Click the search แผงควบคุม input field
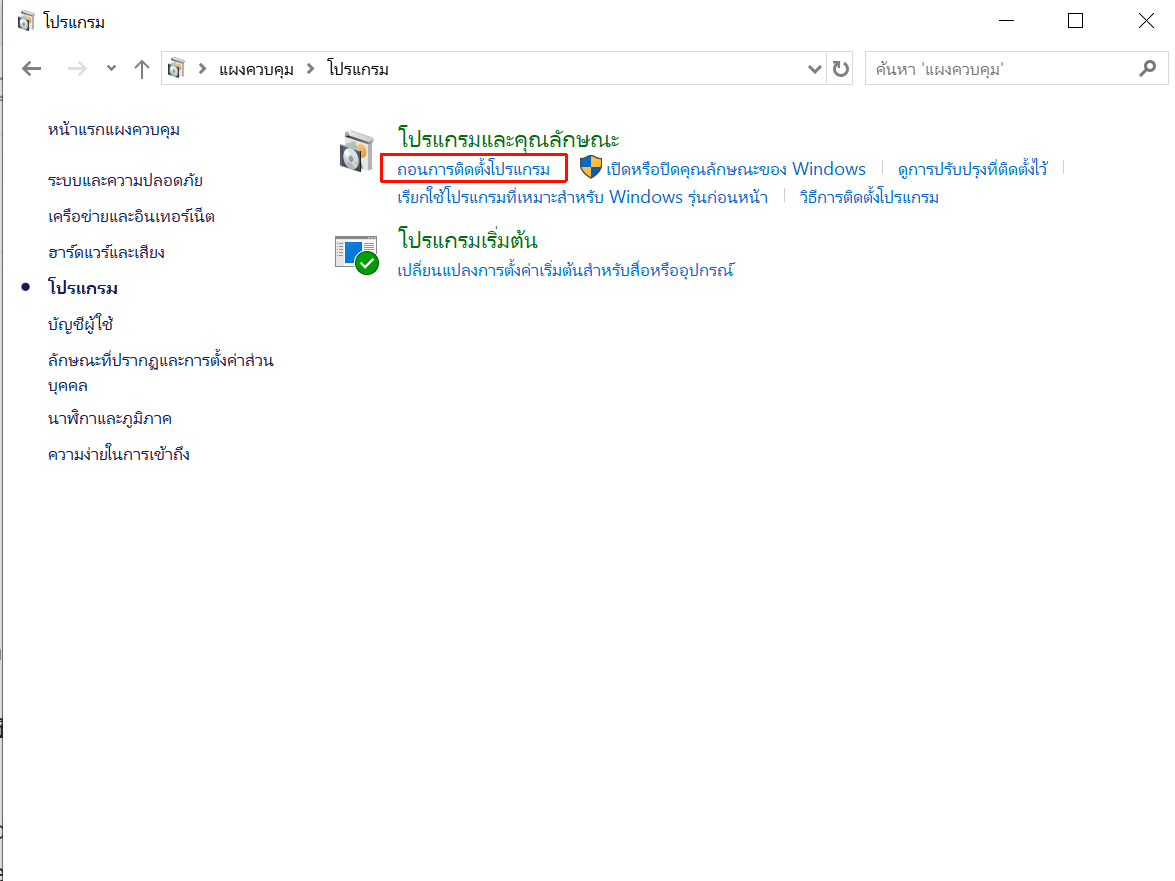This screenshot has width=1175, height=881. point(1000,69)
